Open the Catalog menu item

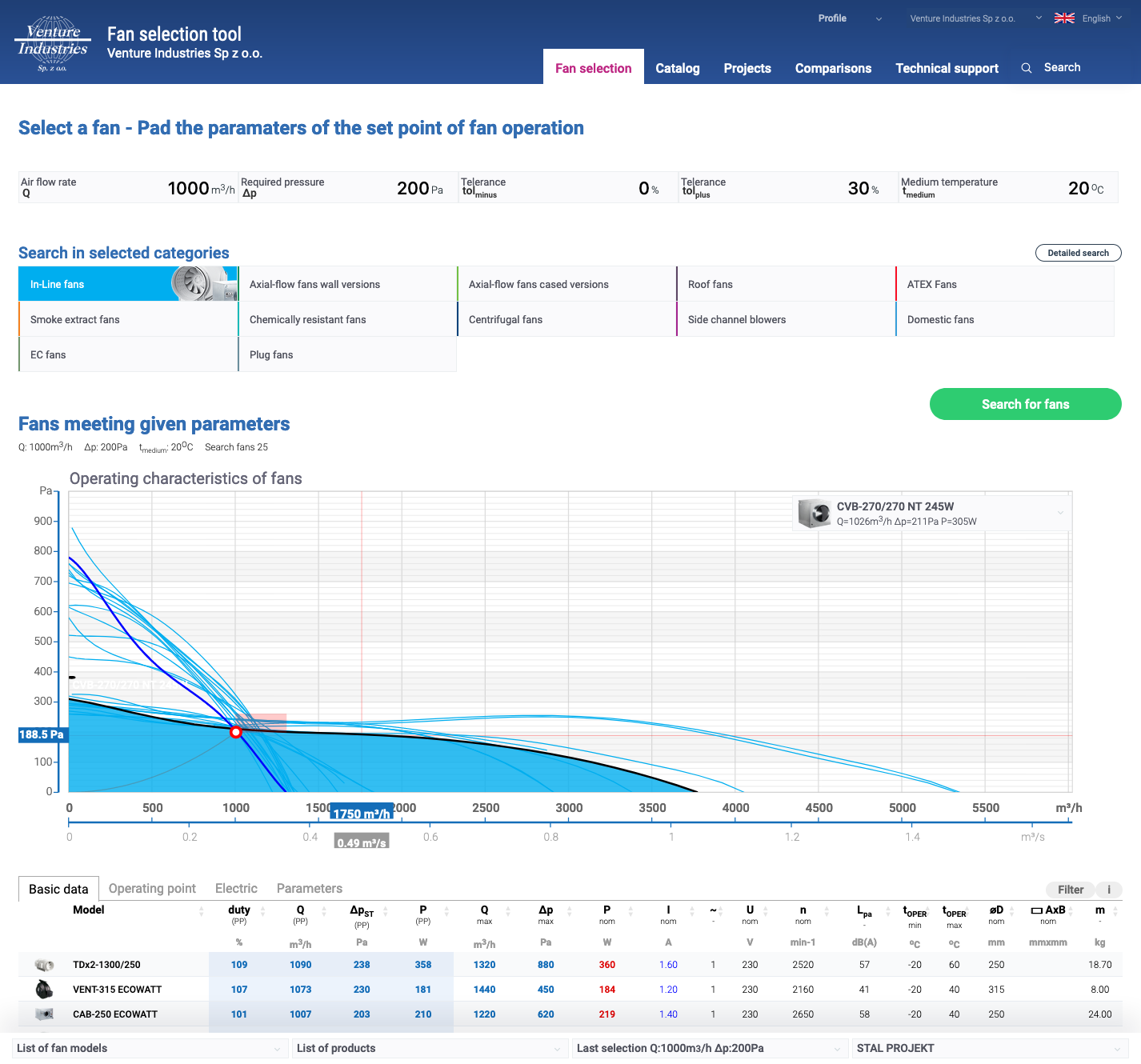tap(678, 68)
